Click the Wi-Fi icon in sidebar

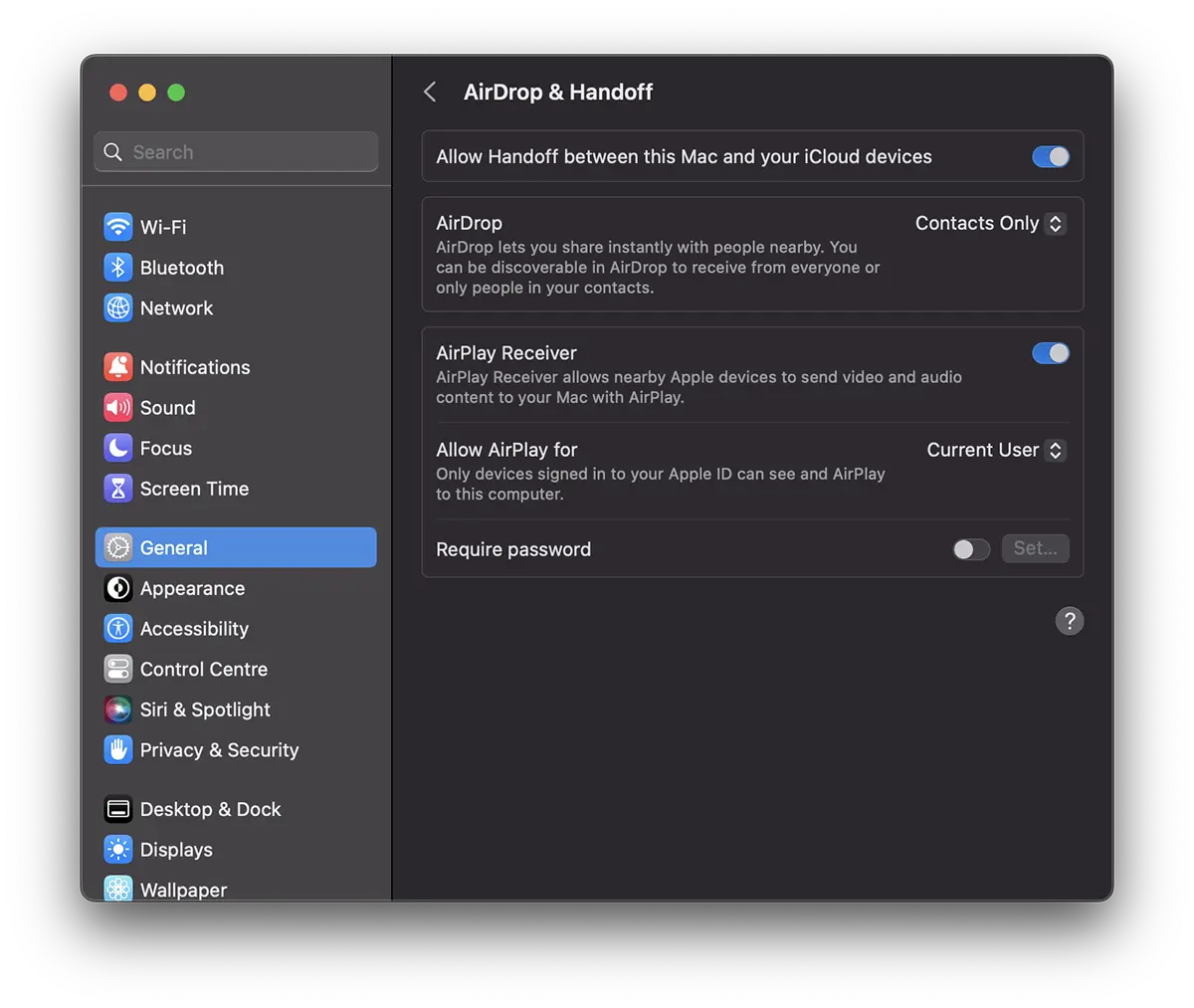click(117, 227)
